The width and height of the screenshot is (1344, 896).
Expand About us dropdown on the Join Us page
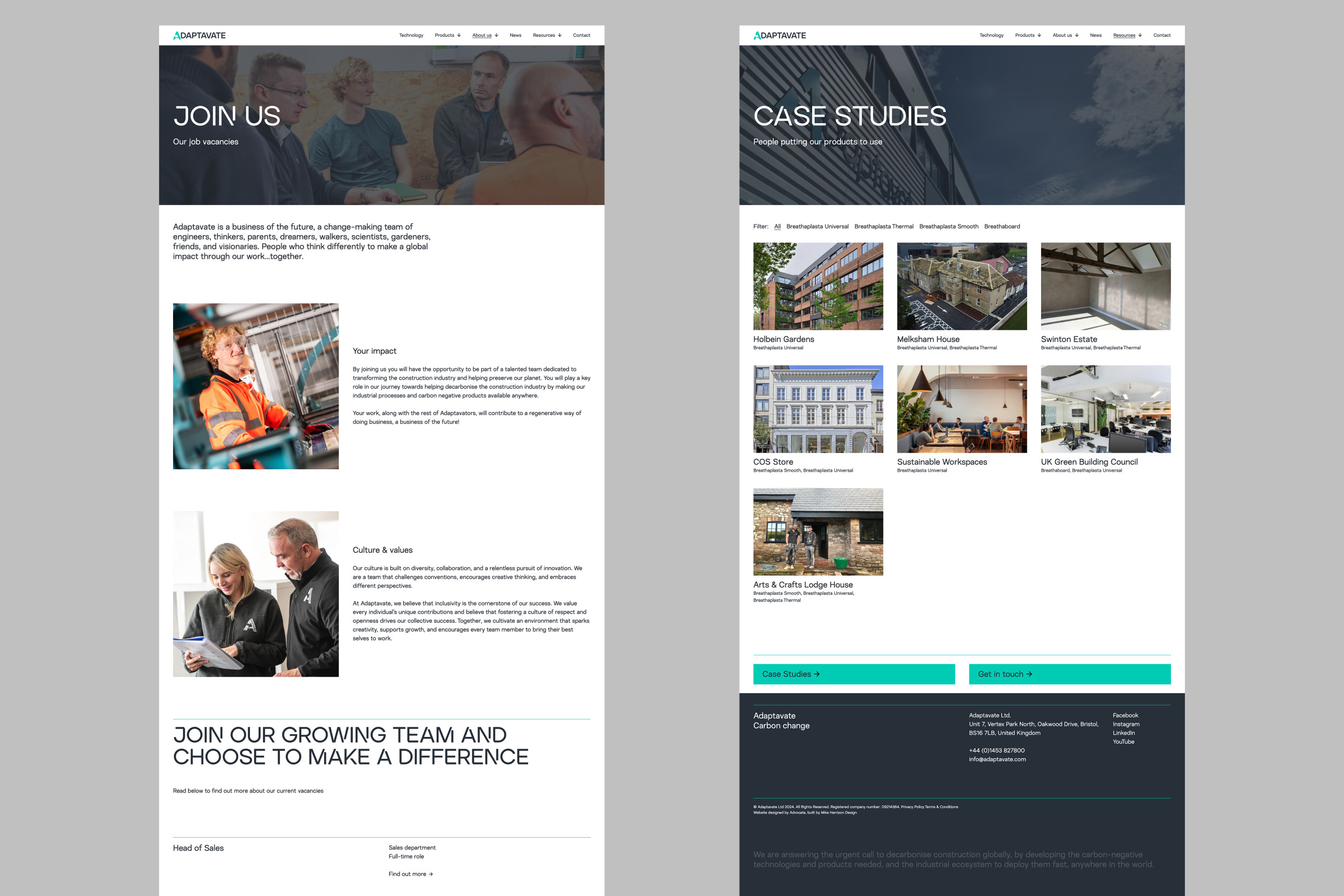click(x=485, y=35)
